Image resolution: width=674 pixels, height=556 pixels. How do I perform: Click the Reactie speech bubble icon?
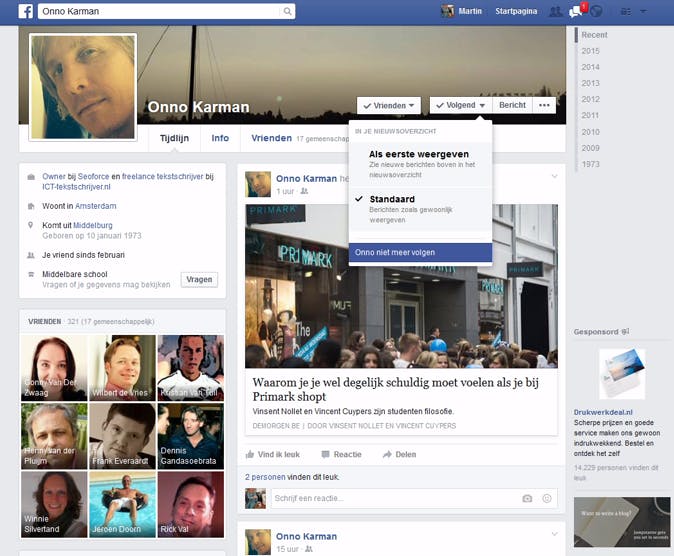[325, 454]
